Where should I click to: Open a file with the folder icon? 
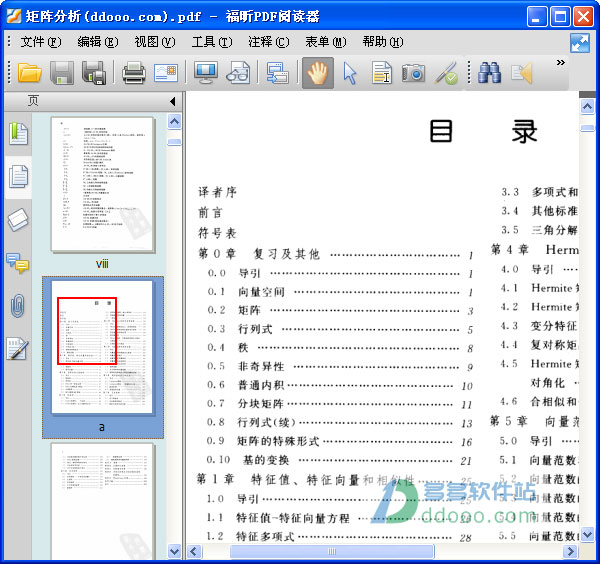coord(29,73)
